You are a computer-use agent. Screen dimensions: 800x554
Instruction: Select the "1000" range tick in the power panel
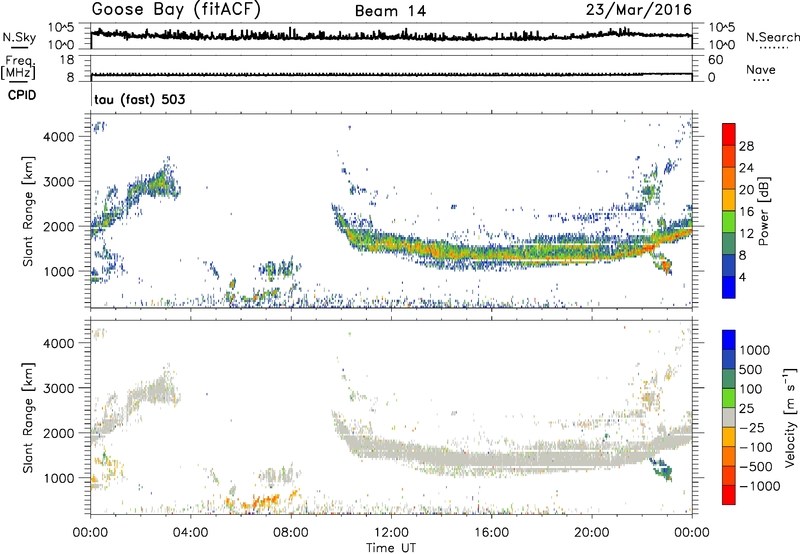coord(59,271)
